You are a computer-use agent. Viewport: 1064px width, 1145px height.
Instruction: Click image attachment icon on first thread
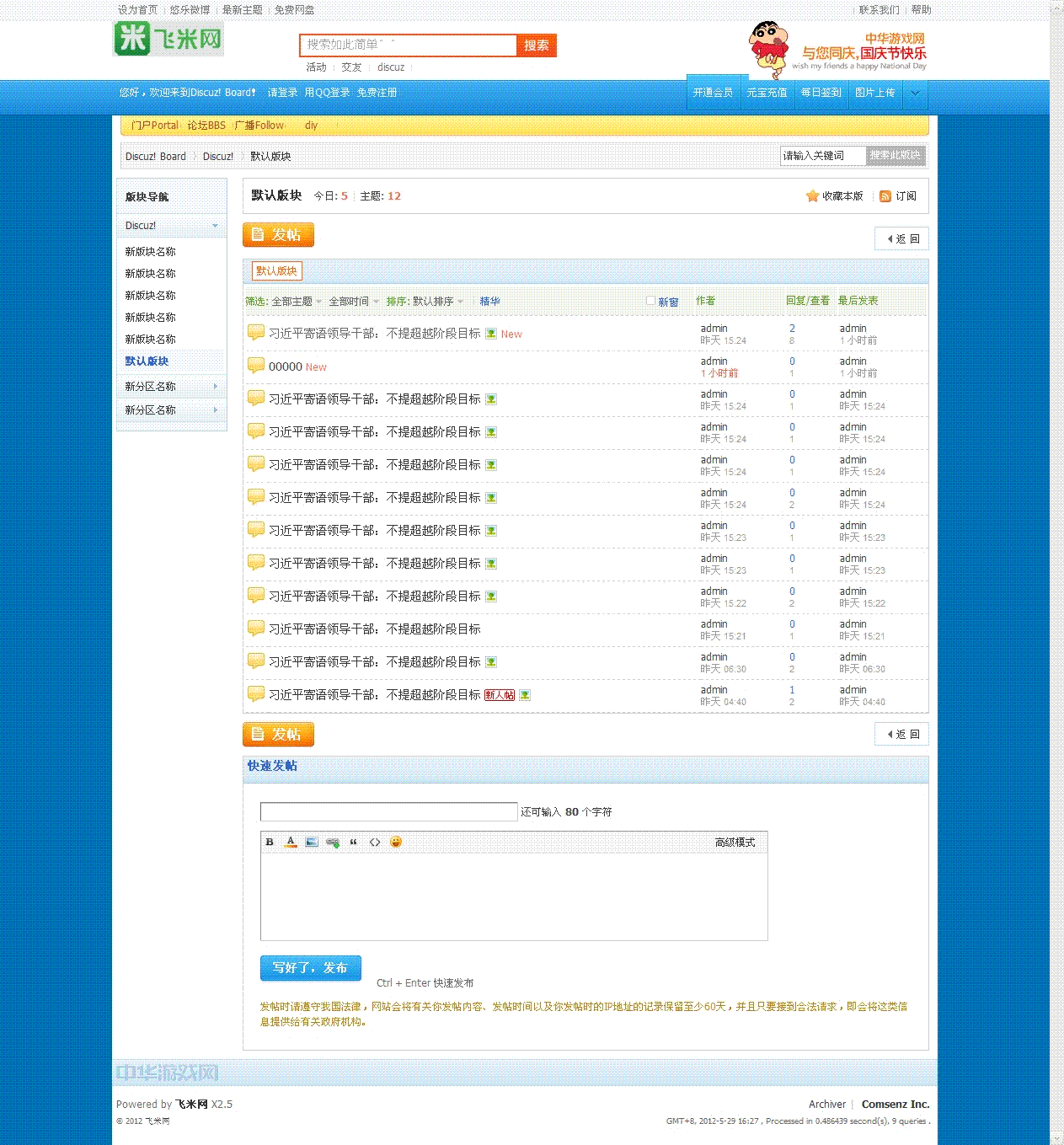coord(491,334)
